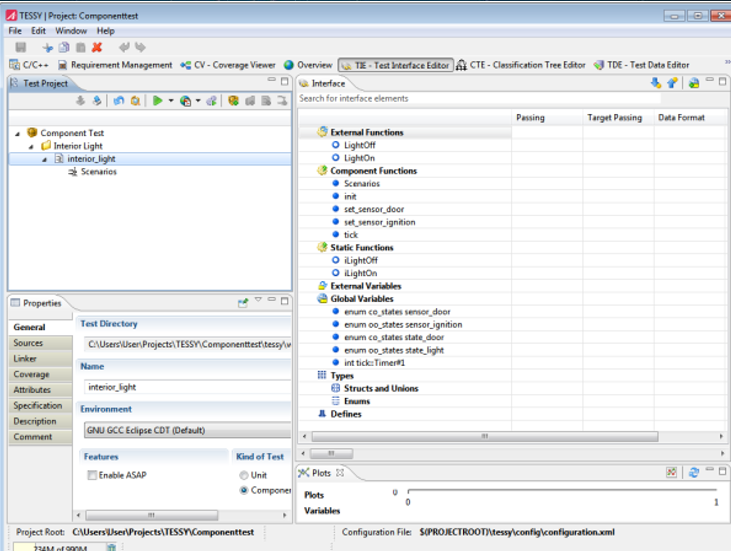Click the Paste clipboard icon
The image size is (731, 551).
[81, 47]
